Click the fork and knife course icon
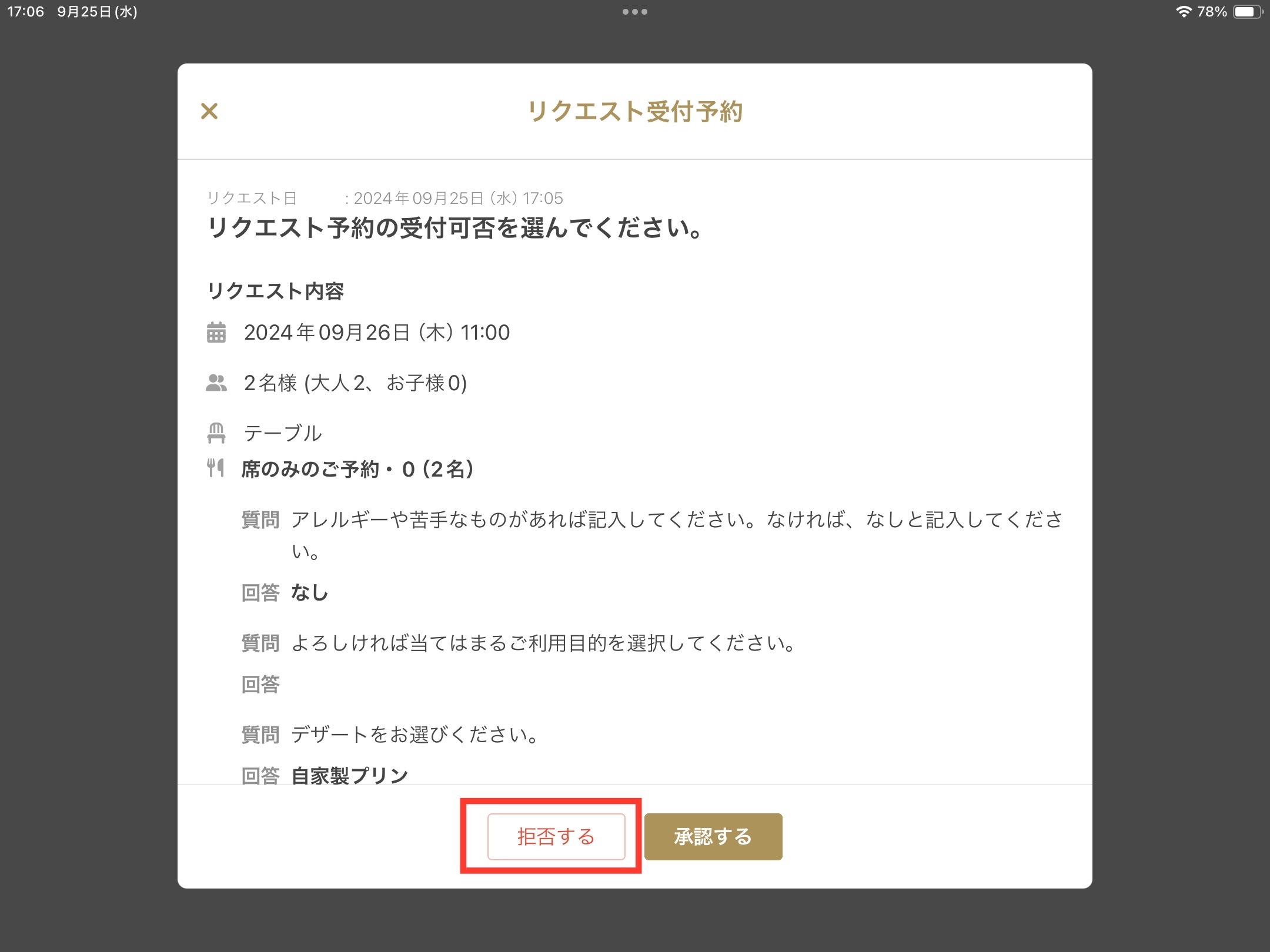1270x952 pixels. 216,468
